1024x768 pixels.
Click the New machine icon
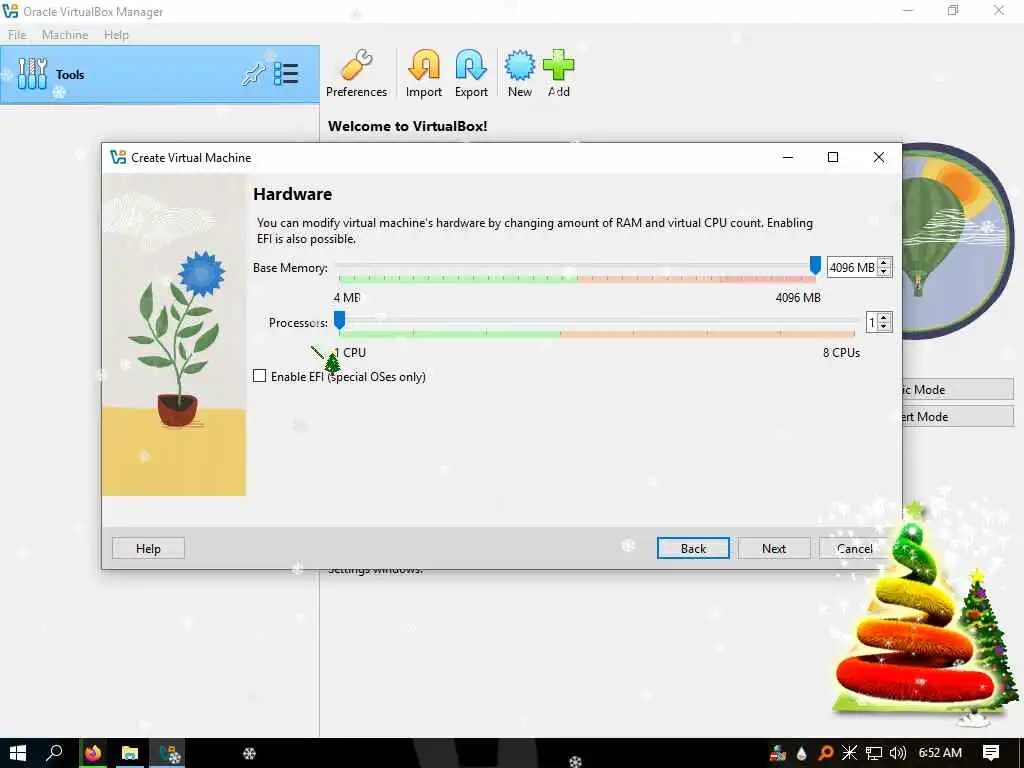click(x=520, y=73)
